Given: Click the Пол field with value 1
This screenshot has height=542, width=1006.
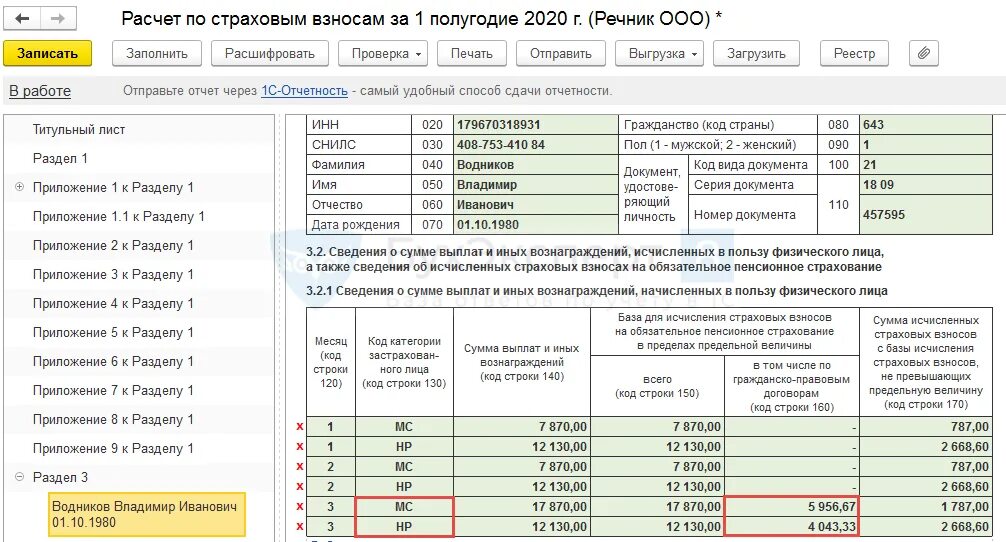Looking at the screenshot, I should pyautogui.click(x=926, y=144).
